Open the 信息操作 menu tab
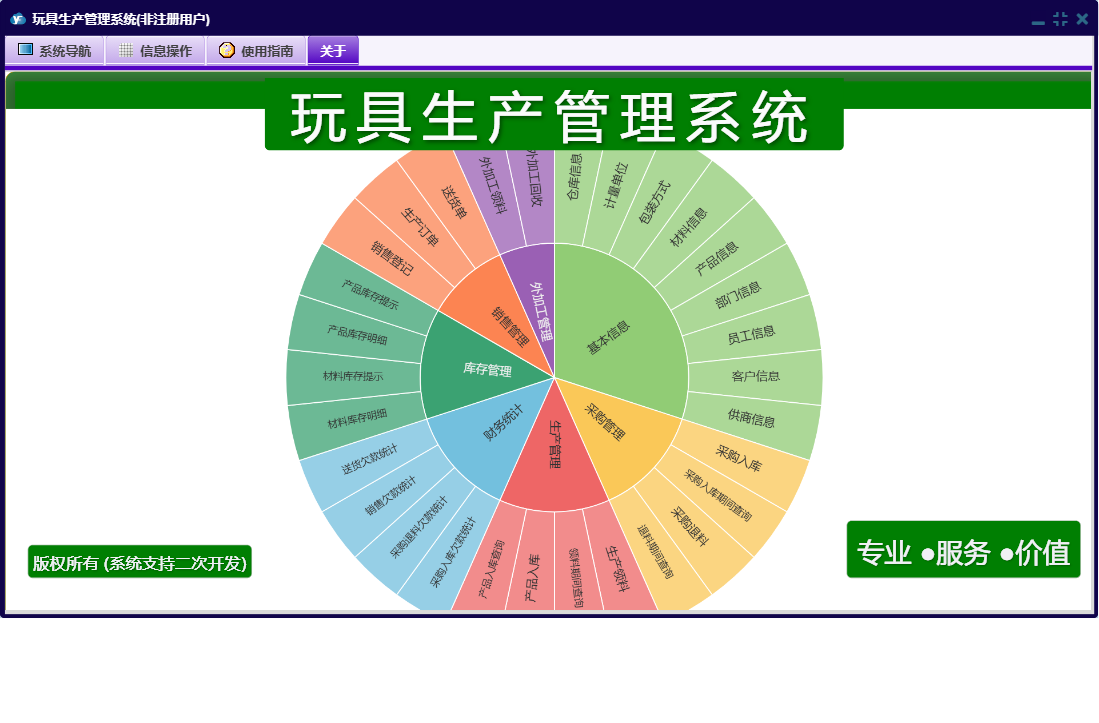1099x723 pixels. [x=155, y=50]
